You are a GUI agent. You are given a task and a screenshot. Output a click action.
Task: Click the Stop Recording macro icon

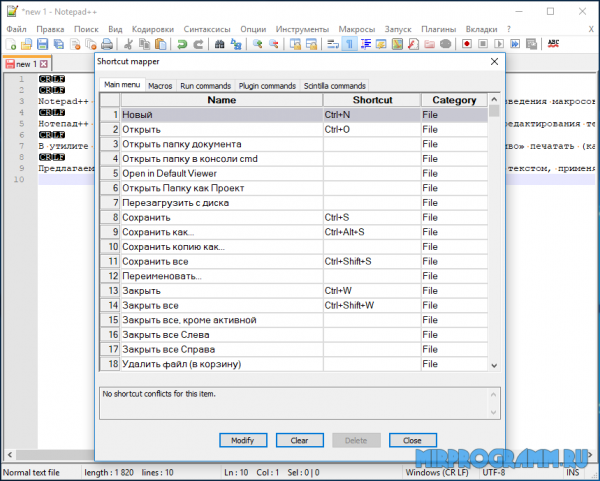pos(483,44)
